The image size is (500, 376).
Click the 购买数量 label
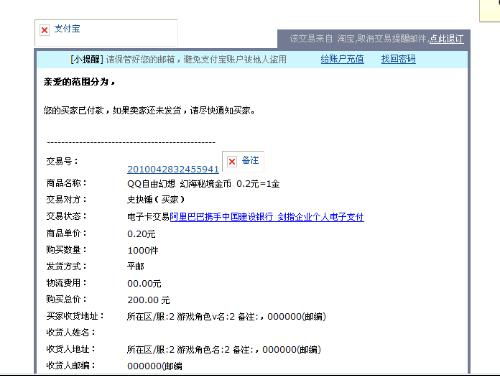(66, 250)
